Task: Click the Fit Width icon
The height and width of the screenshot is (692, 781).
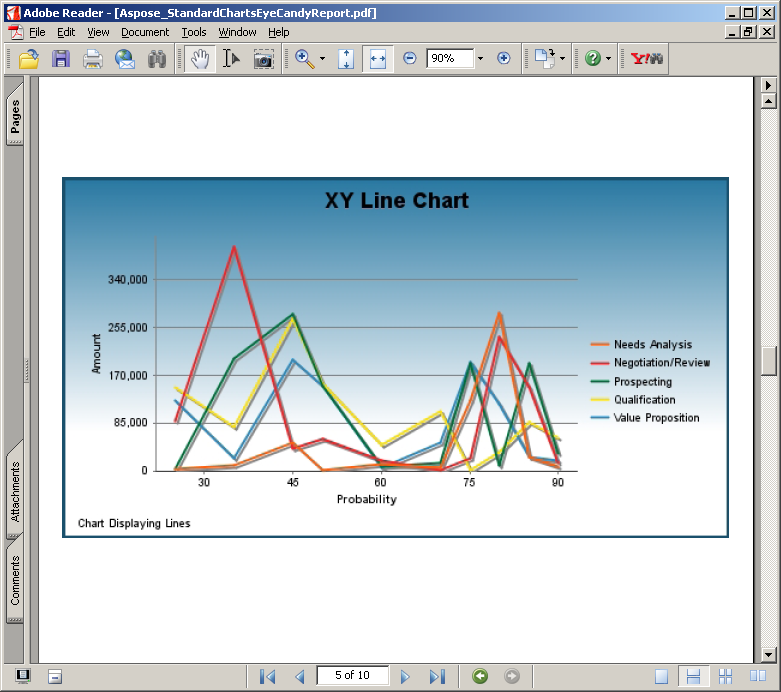Action: click(x=377, y=59)
